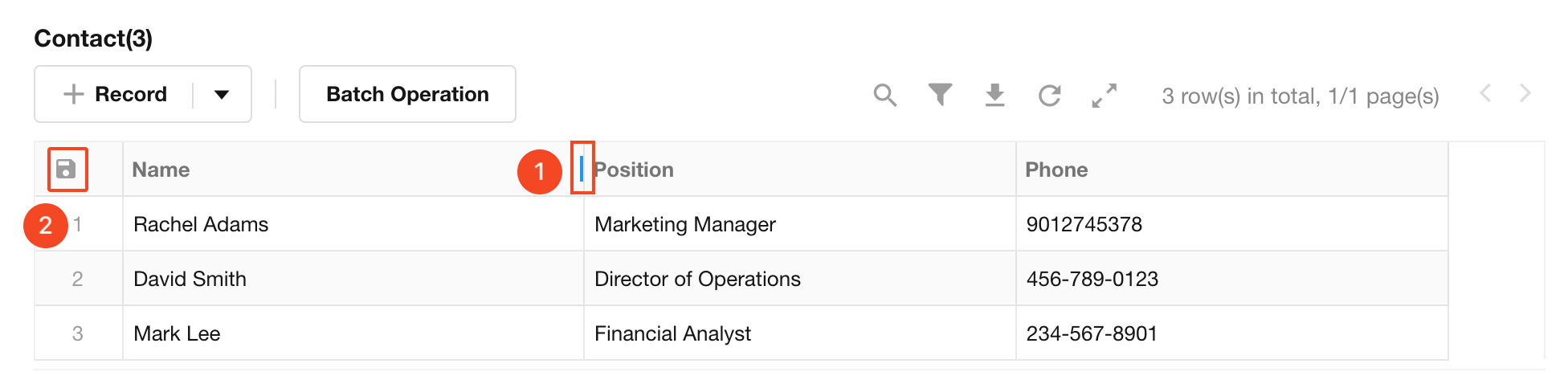Click the plus Record button
The width and height of the screenshot is (1568, 376).
(x=116, y=94)
